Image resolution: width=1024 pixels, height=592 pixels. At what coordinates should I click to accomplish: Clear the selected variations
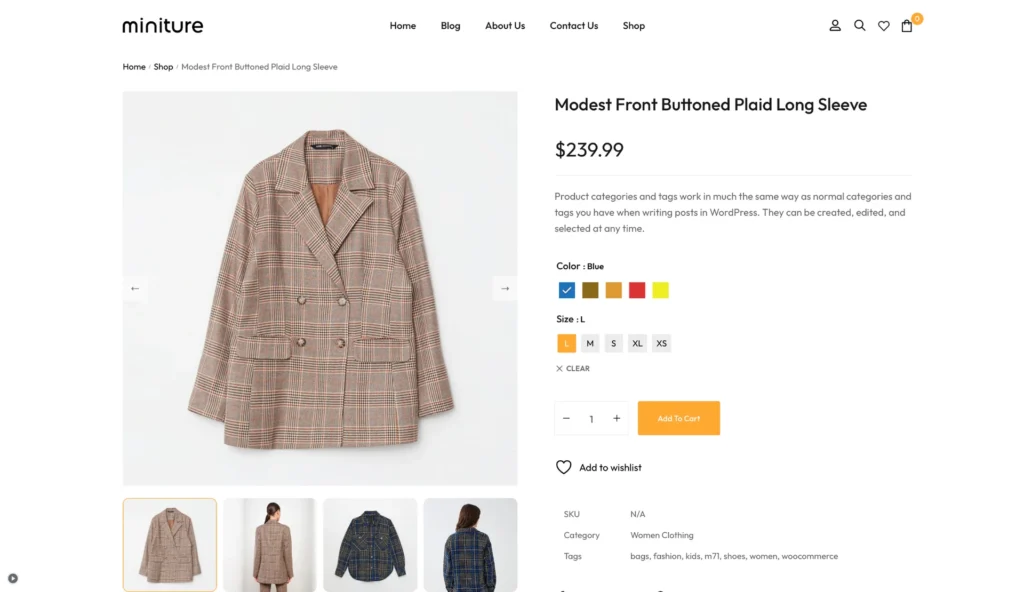pyautogui.click(x=573, y=369)
